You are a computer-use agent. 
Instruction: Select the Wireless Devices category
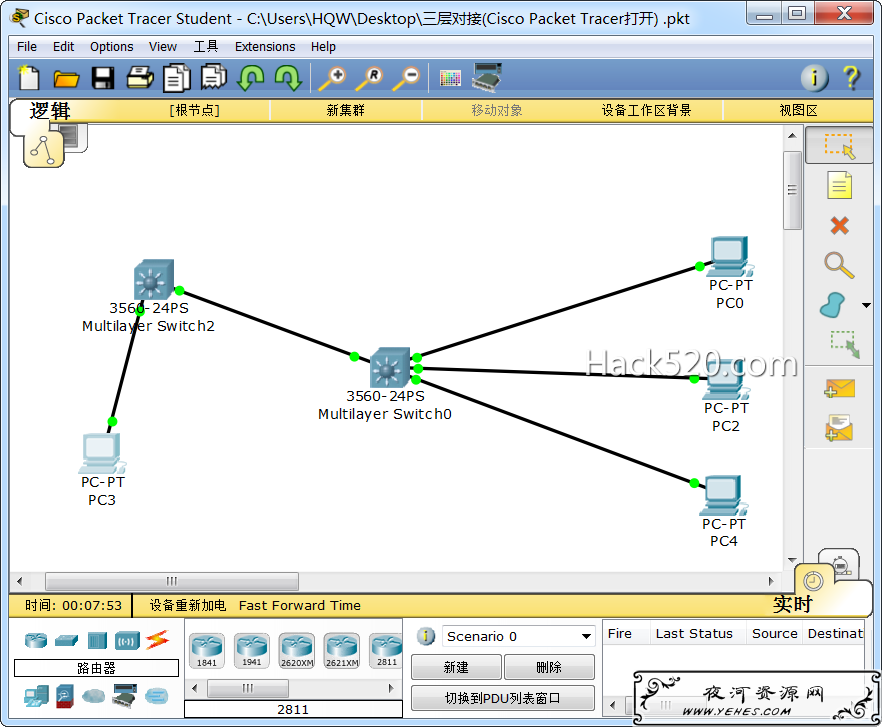(127, 640)
